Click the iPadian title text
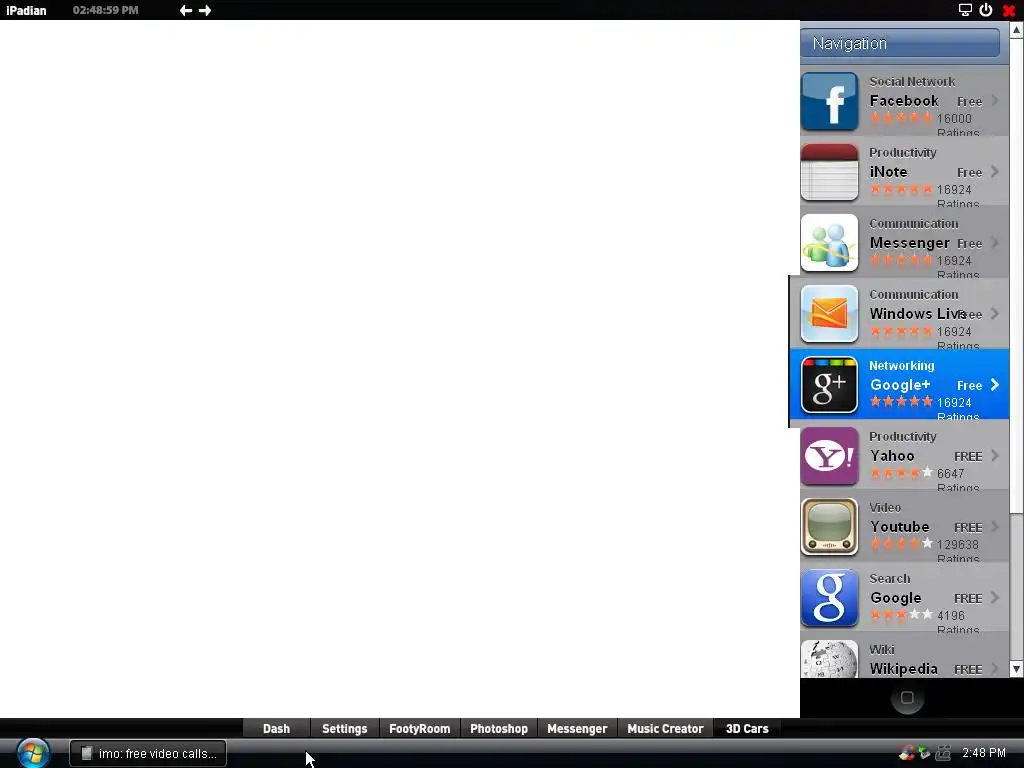Image resolution: width=1024 pixels, height=768 pixels. coord(26,10)
